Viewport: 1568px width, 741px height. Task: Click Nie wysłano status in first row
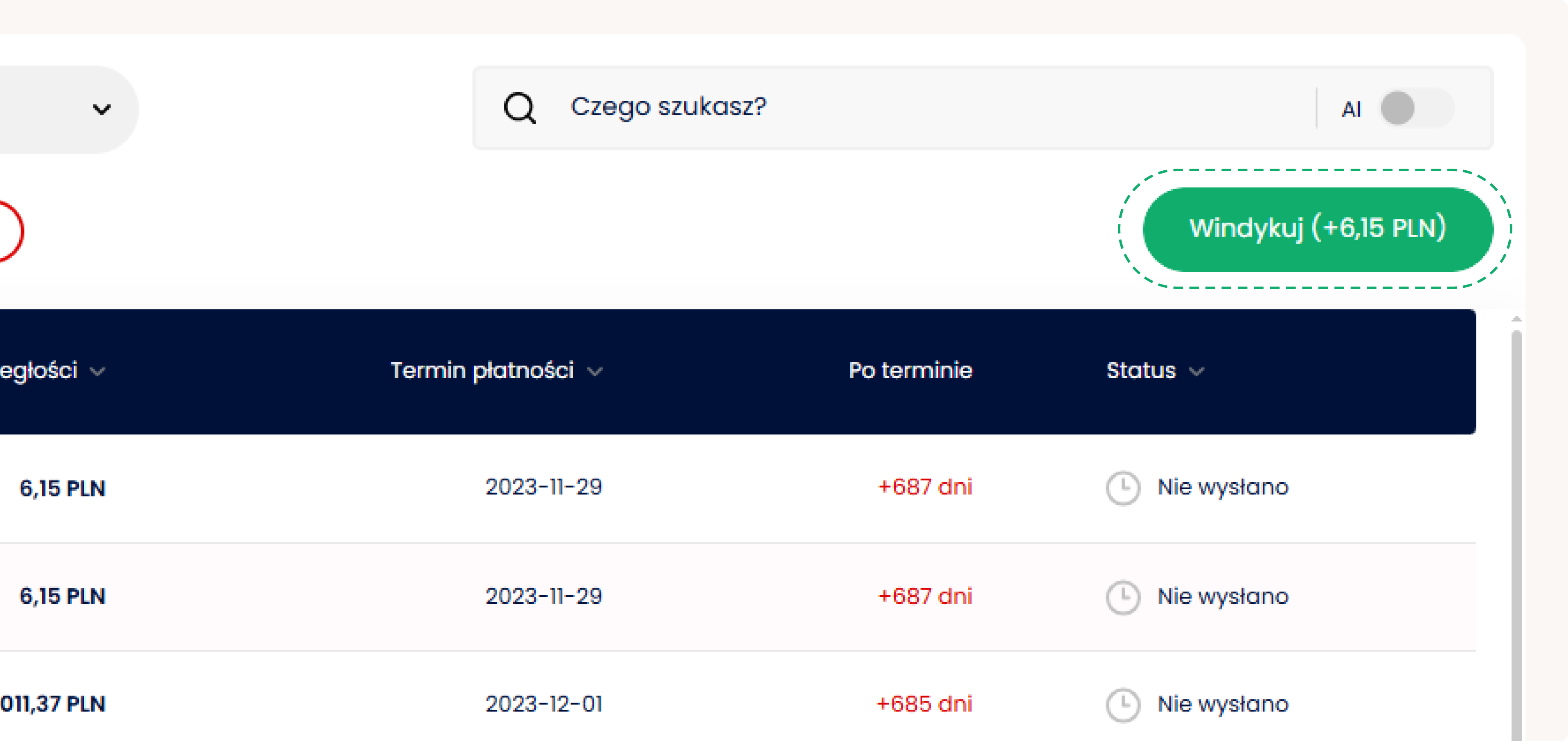click(1222, 487)
